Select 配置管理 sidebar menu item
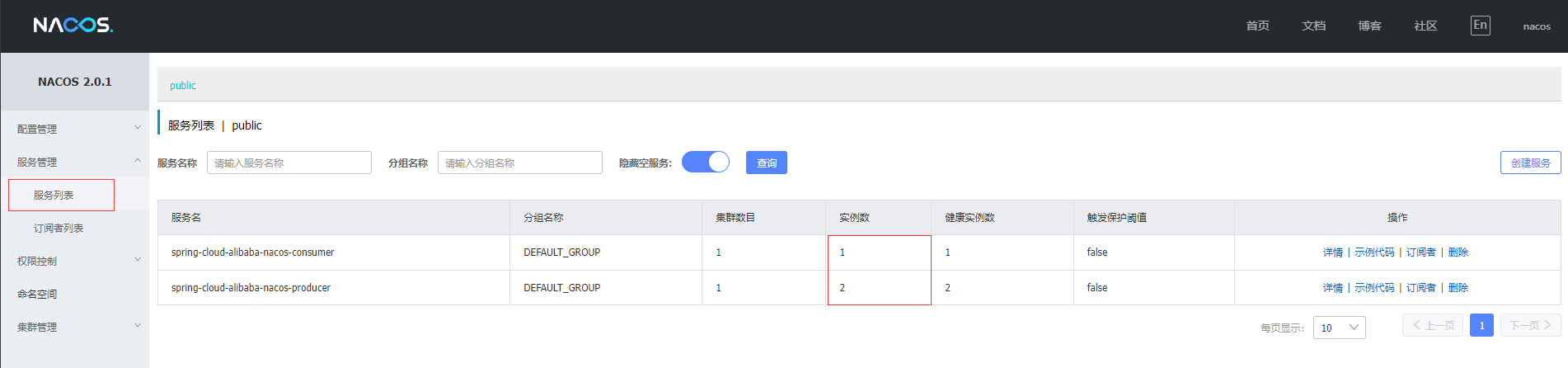This screenshot has height=368, width=1568. [37, 129]
